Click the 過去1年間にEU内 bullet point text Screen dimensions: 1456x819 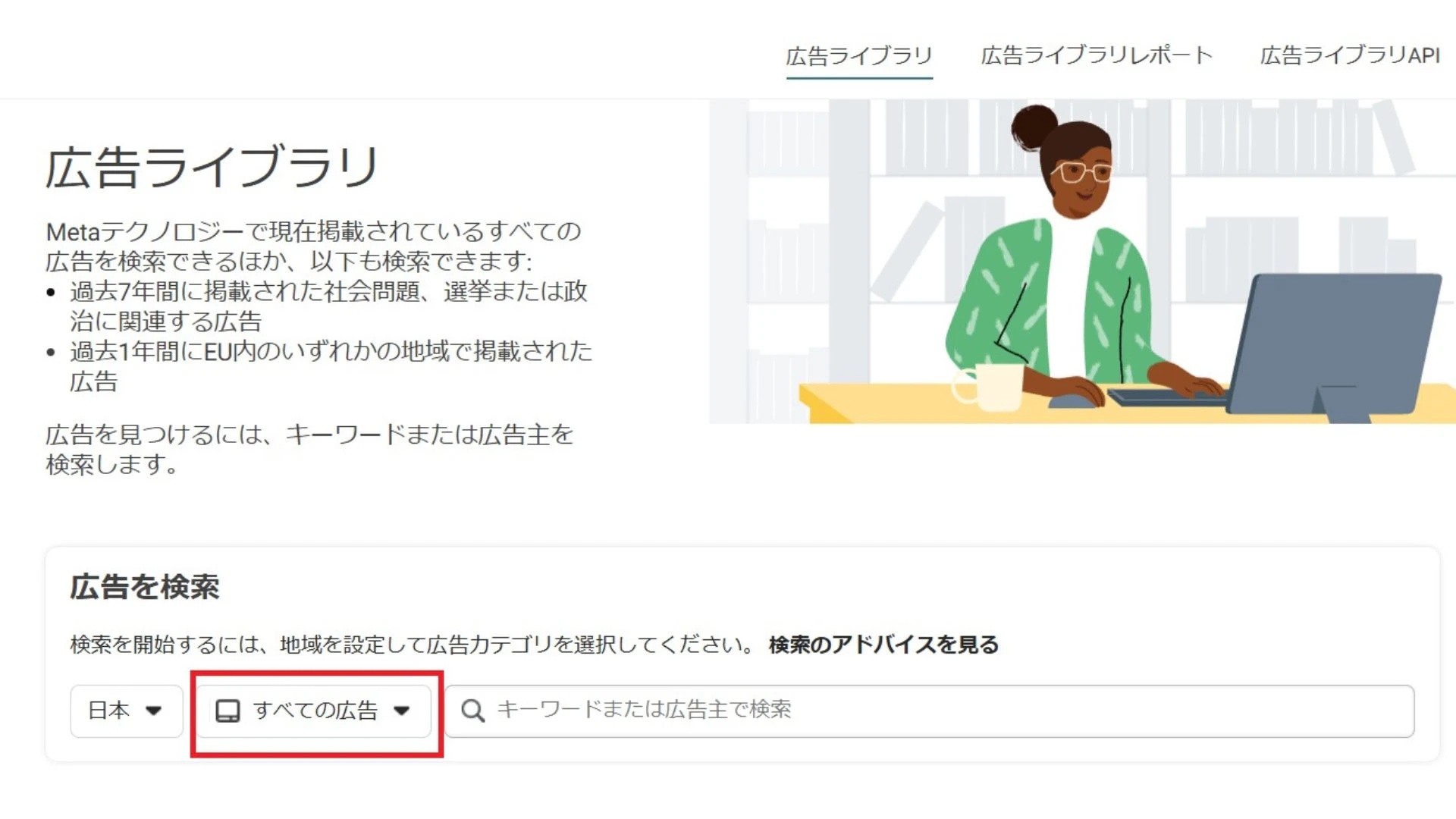point(331,366)
